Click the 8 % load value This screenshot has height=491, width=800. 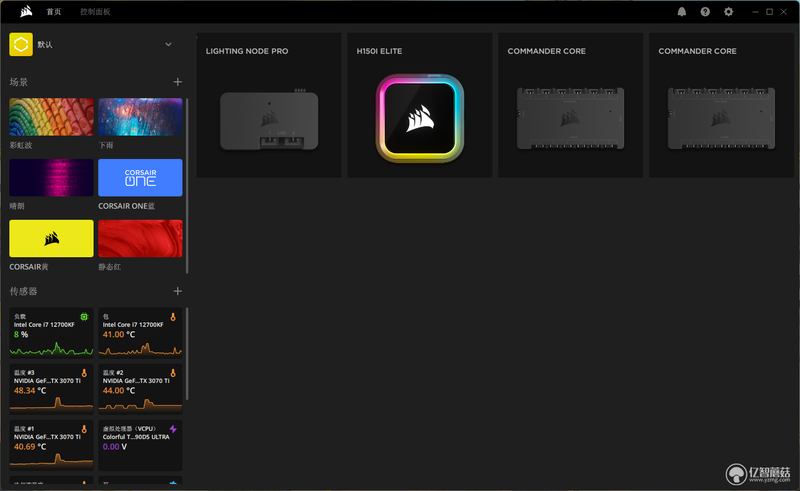click(x=21, y=334)
